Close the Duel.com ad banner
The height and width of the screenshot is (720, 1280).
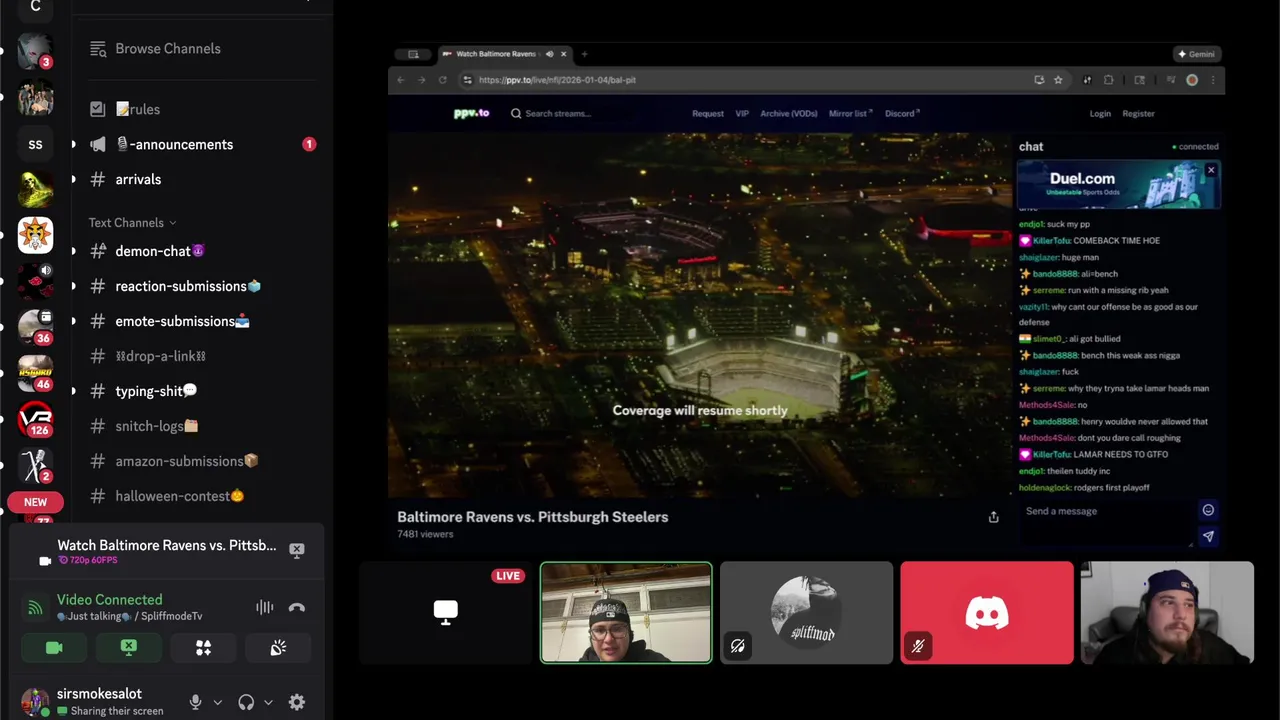1211,170
